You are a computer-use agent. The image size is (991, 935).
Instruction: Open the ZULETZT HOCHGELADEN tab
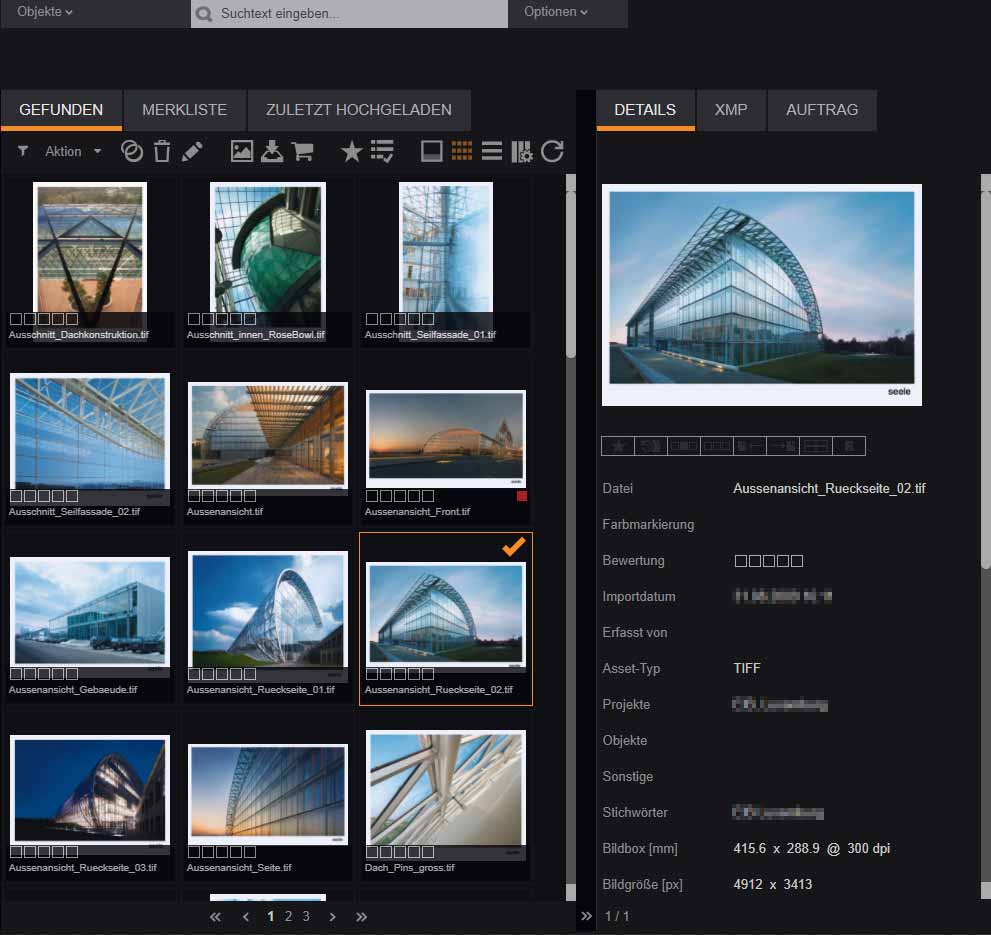point(359,110)
